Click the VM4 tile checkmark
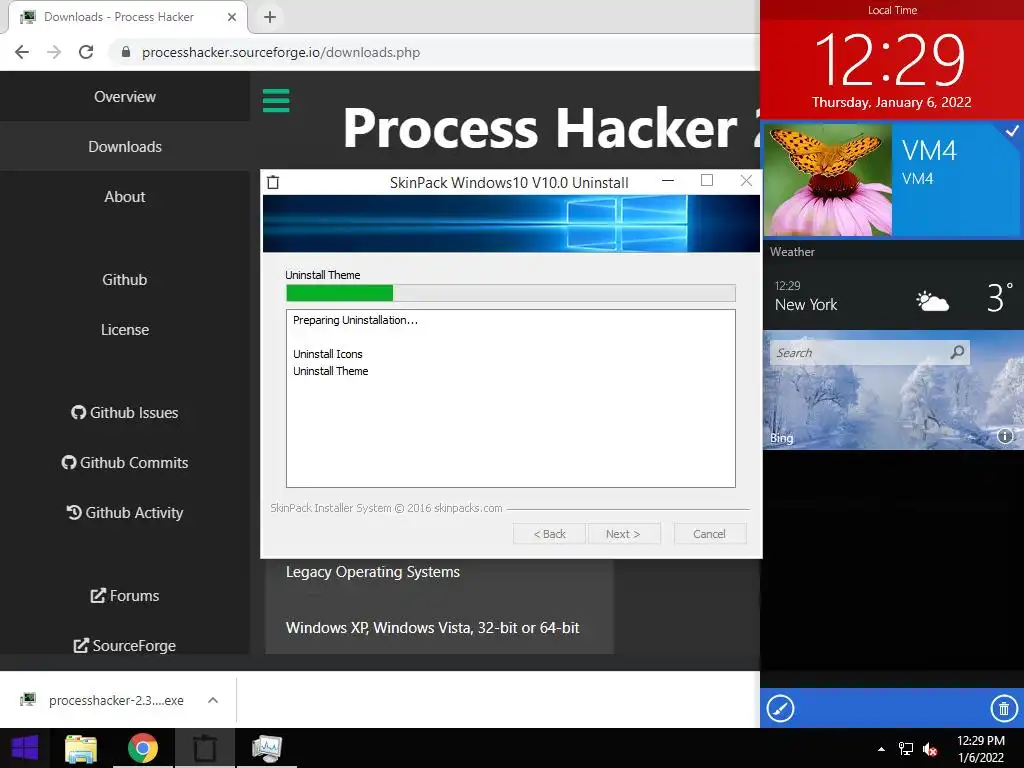The image size is (1024, 768). pos(1012,131)
